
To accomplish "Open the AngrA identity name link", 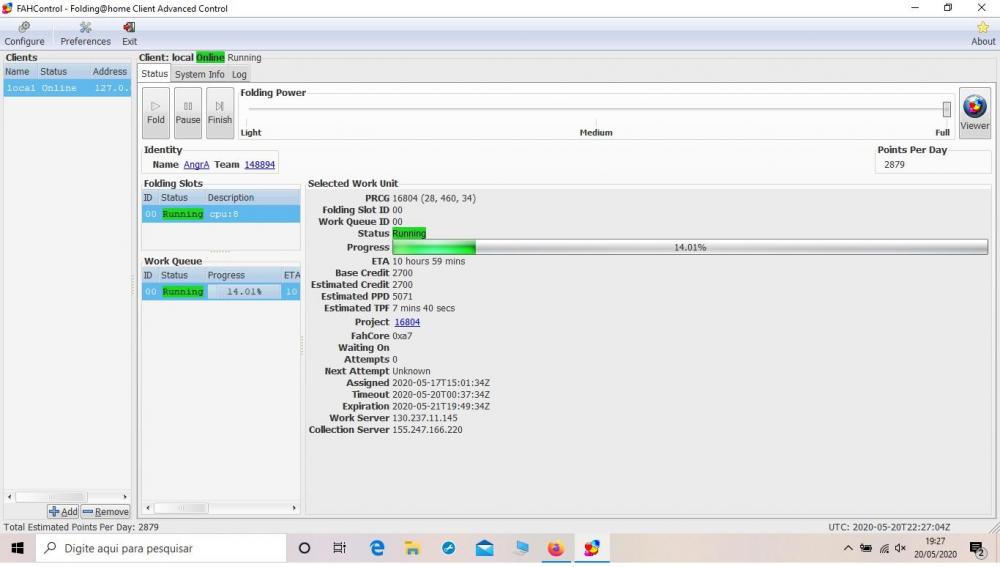I will click(x=196, y=165).
